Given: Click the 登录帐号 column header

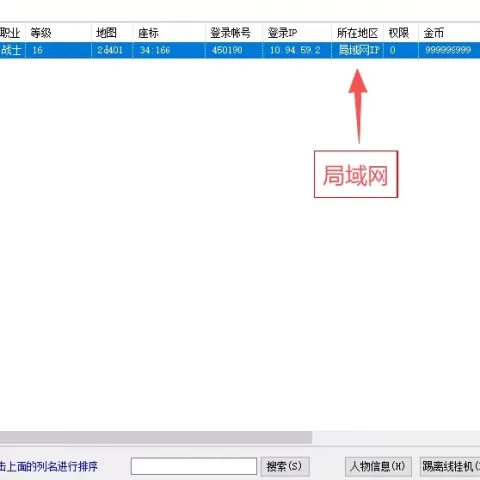Looking at the screenshot, I should [234, 33].
